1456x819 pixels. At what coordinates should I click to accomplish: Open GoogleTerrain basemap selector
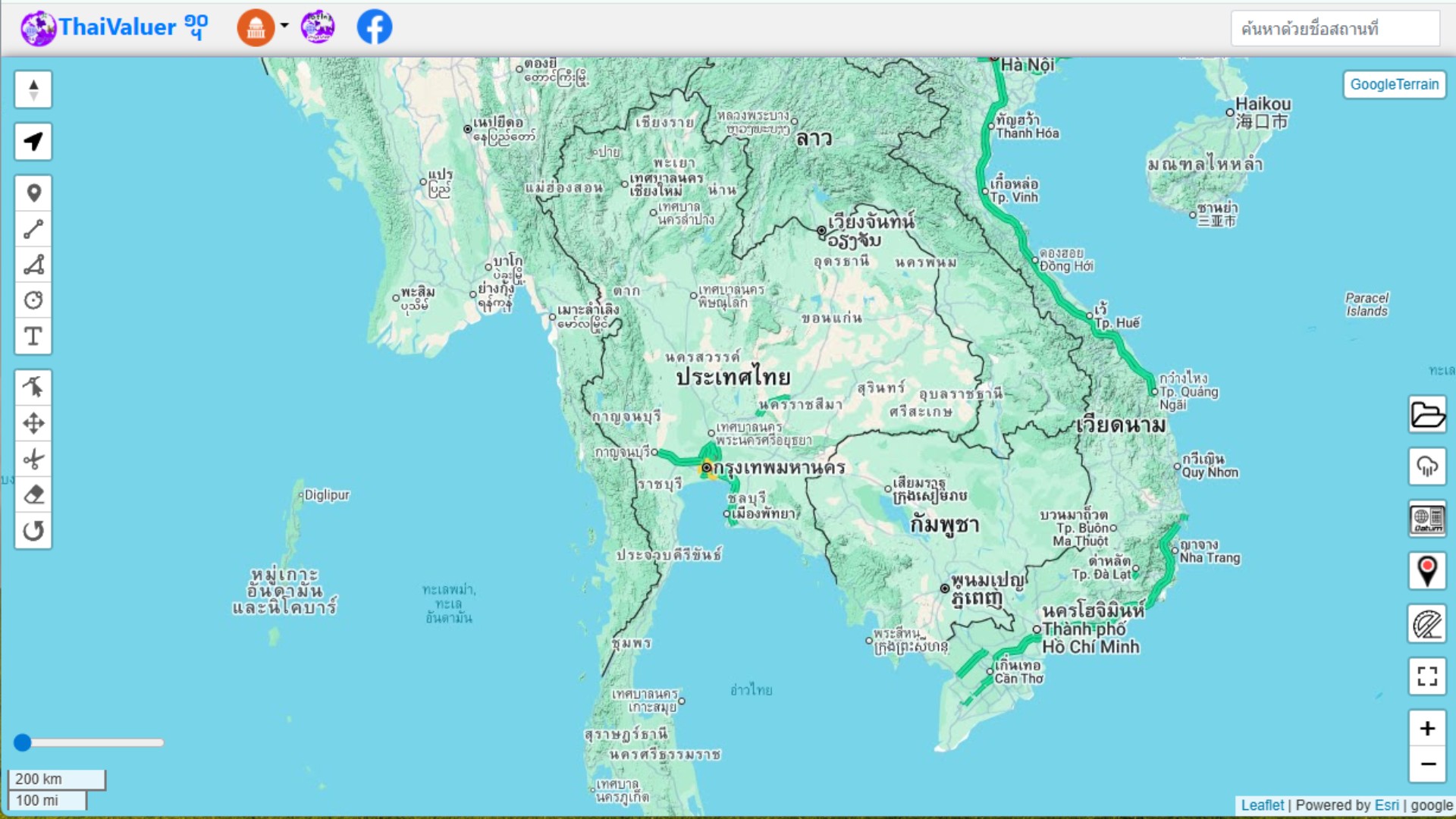[1394, 84]
